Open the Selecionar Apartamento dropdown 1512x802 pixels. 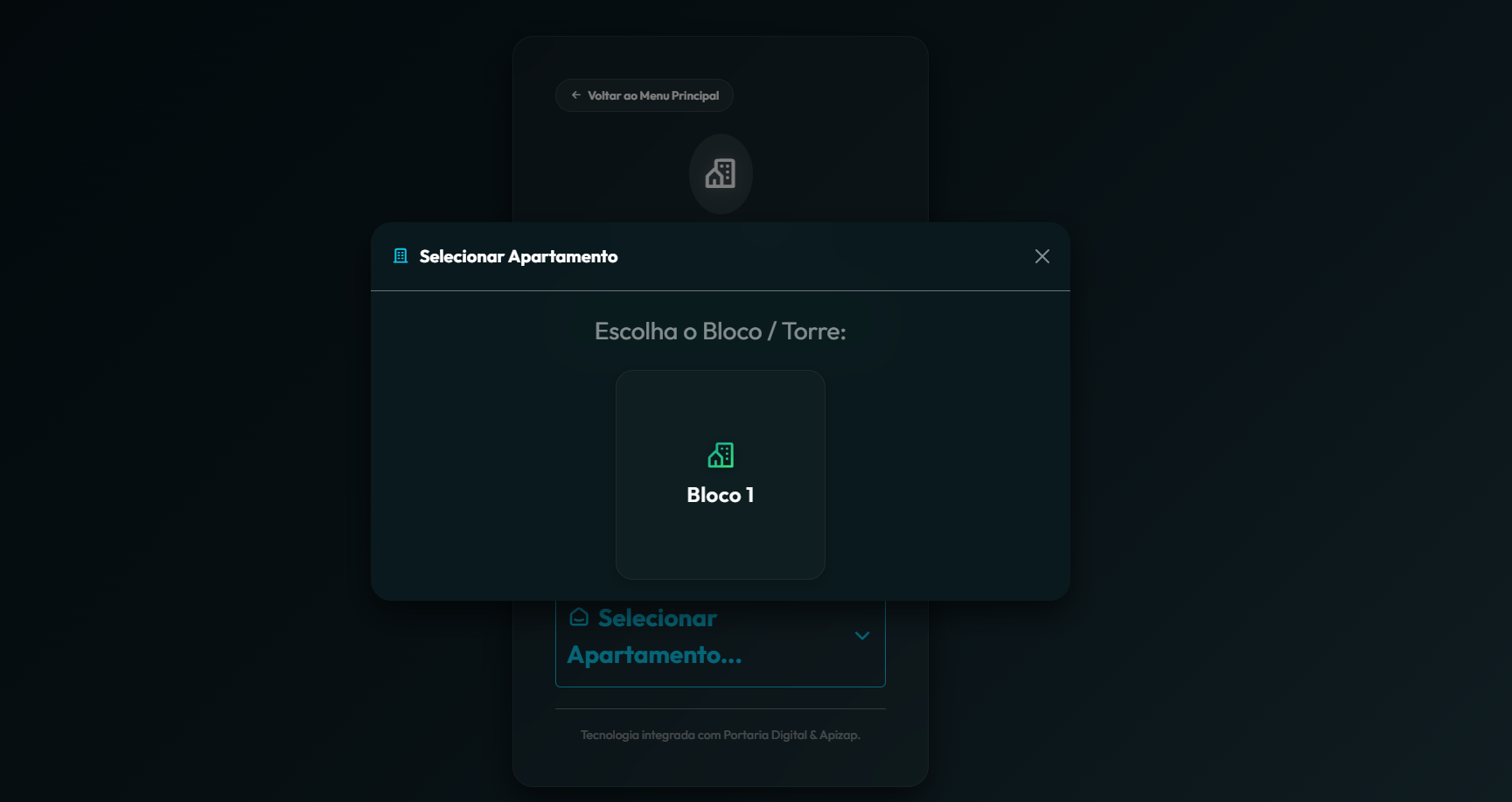[x=720, y=644]
